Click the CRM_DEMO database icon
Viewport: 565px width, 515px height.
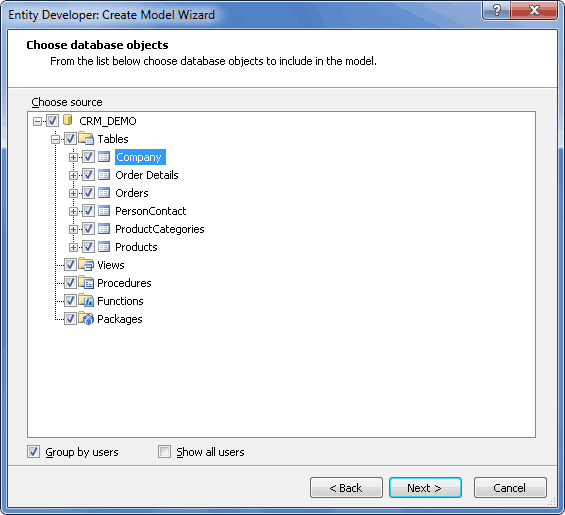[x=67, y=120]
